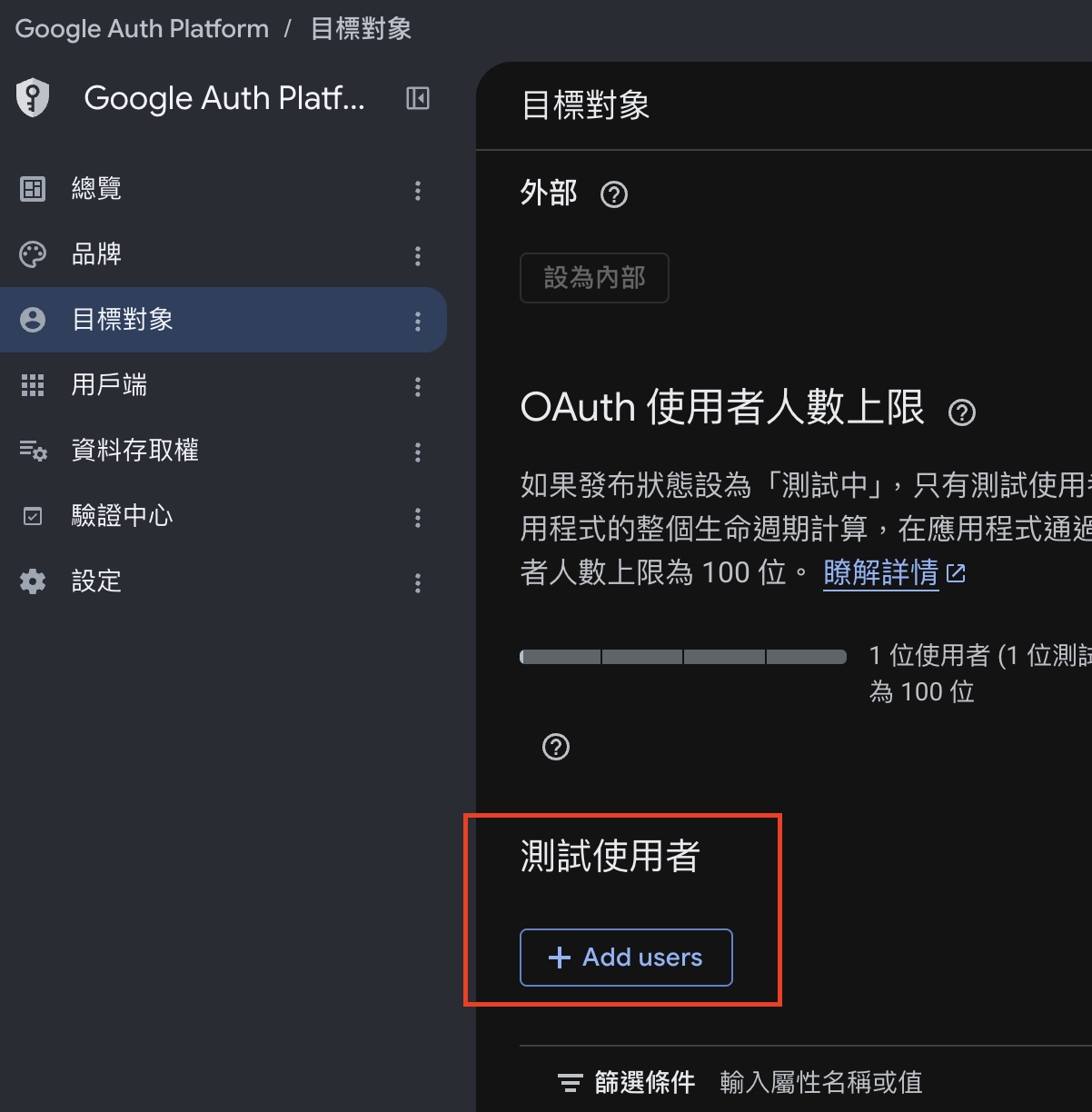Open the 品牌 menu item
Viewport: 1092px width, 1112px height.
(x=223, y=254)
